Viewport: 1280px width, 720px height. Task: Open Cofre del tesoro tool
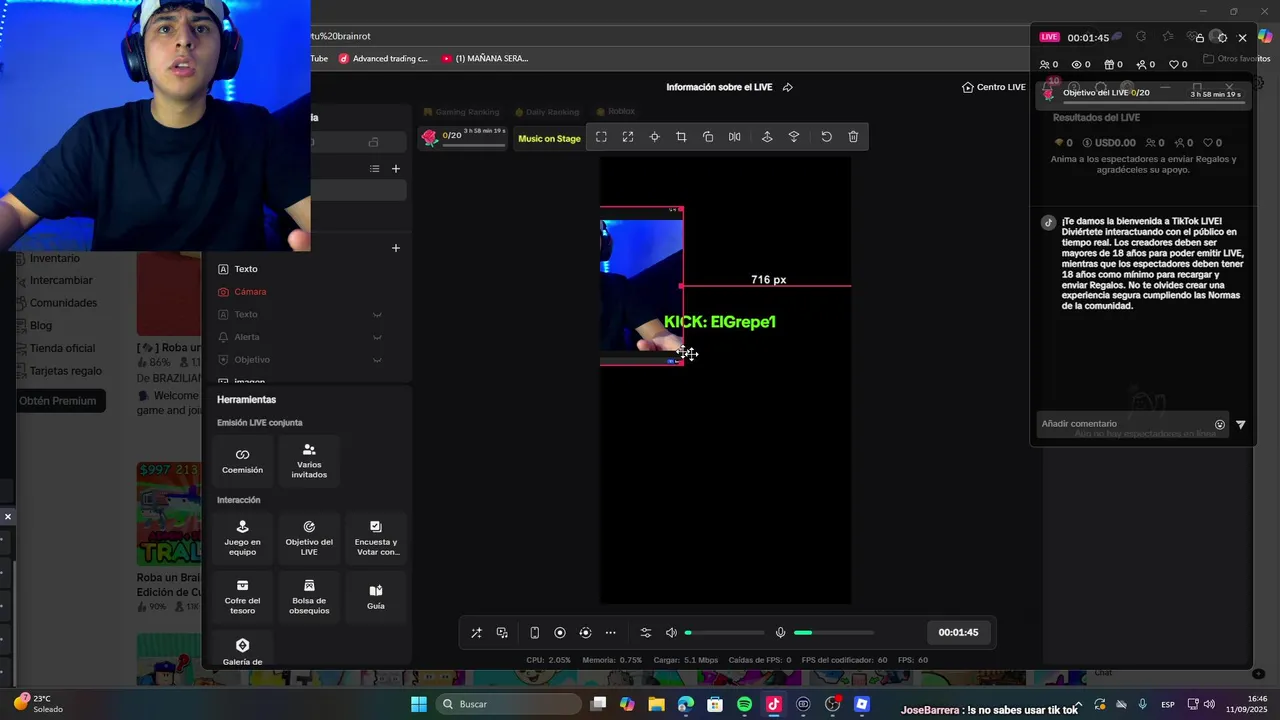(x=242, y=597)
